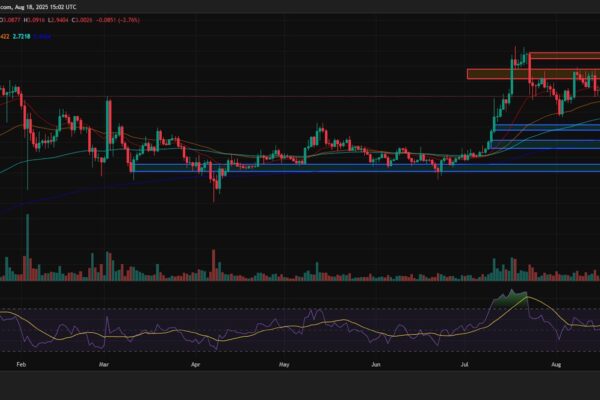Click the Jun label on time axis

pos(376,364)
